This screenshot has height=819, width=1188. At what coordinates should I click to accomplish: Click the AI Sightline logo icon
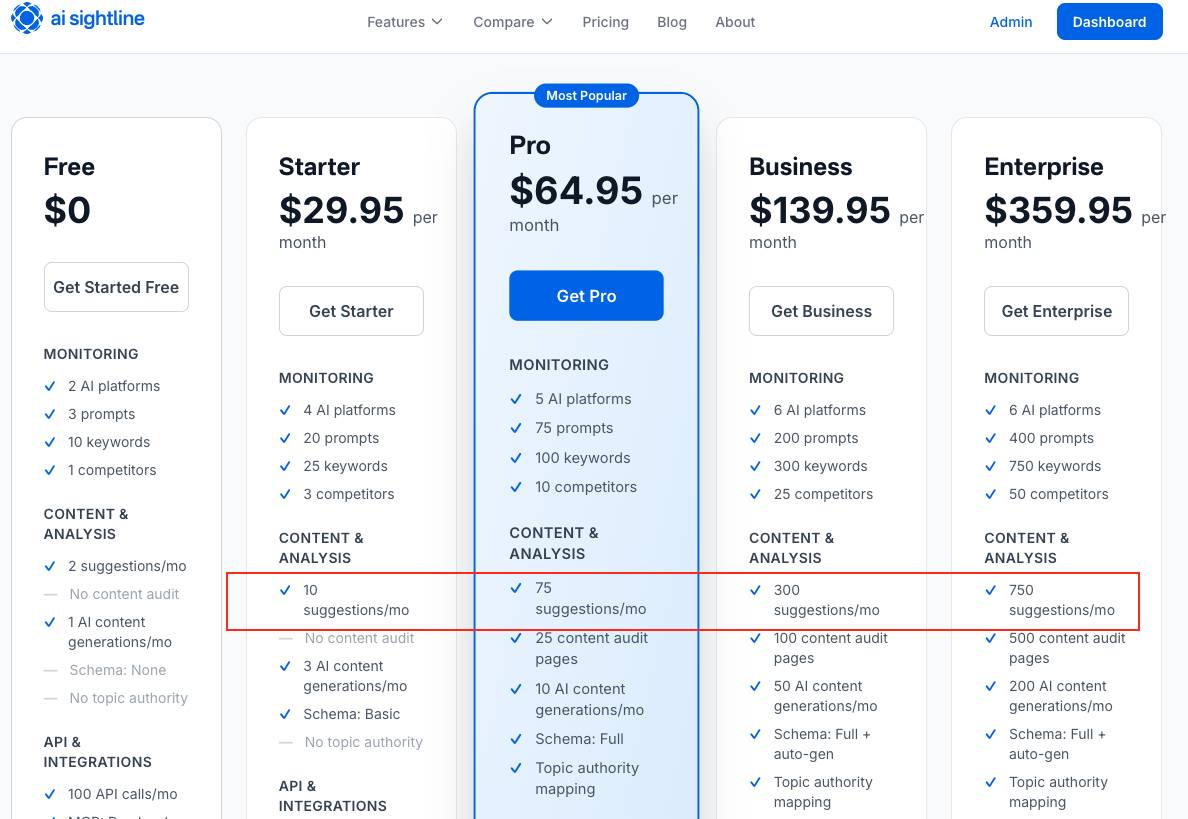coord(27,19)
